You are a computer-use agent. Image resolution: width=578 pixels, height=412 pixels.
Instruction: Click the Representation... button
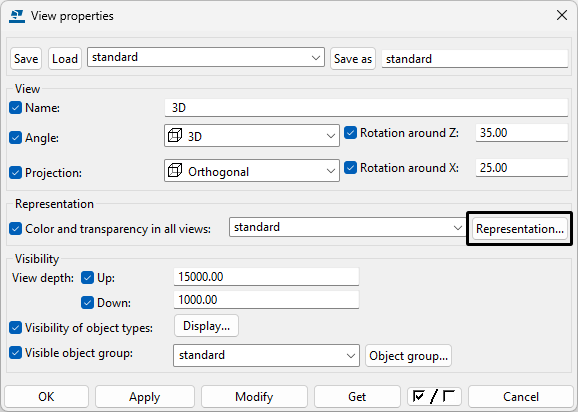pos(520,228)
